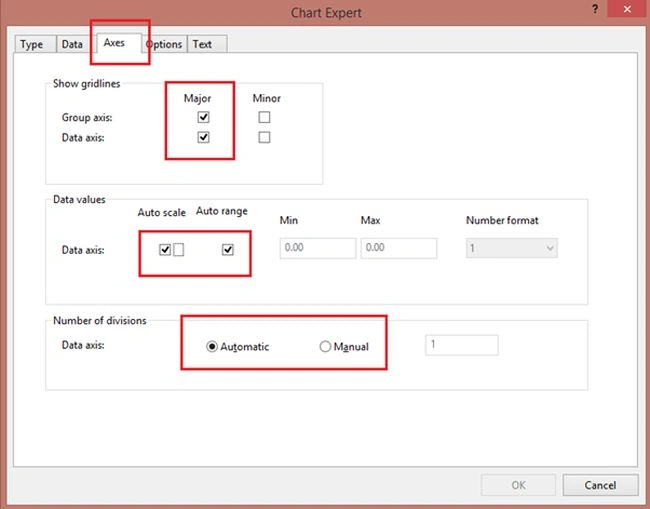The image size is (650, 509).
Task: Enable Minor gridlines for Group axis
Action: click(x=264, y=117)
